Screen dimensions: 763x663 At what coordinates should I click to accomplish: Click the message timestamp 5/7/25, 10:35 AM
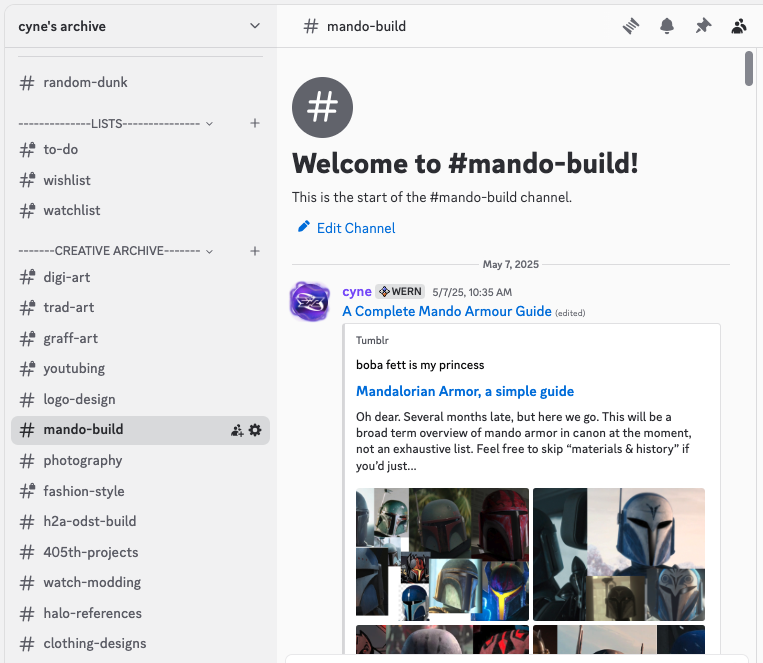click(x=472, y=292)
